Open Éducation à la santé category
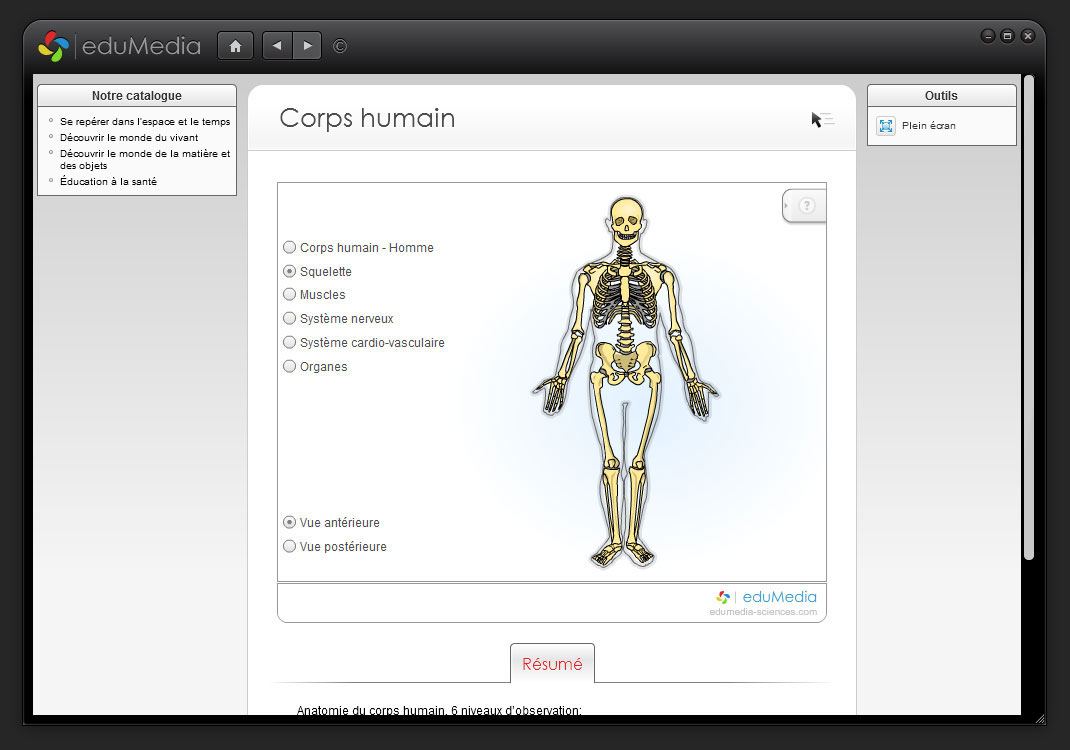This screenshot has width=1070, height=750. pos(108,182)
